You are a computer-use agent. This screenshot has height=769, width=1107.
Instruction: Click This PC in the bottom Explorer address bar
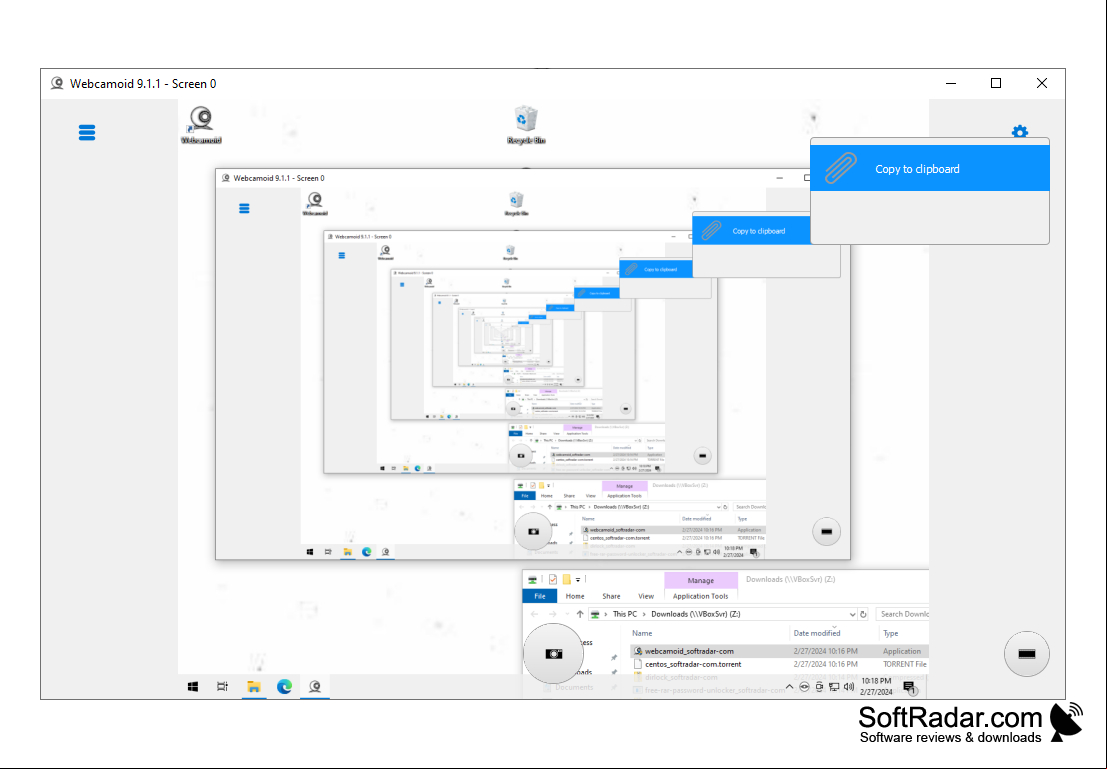(624, 614)
